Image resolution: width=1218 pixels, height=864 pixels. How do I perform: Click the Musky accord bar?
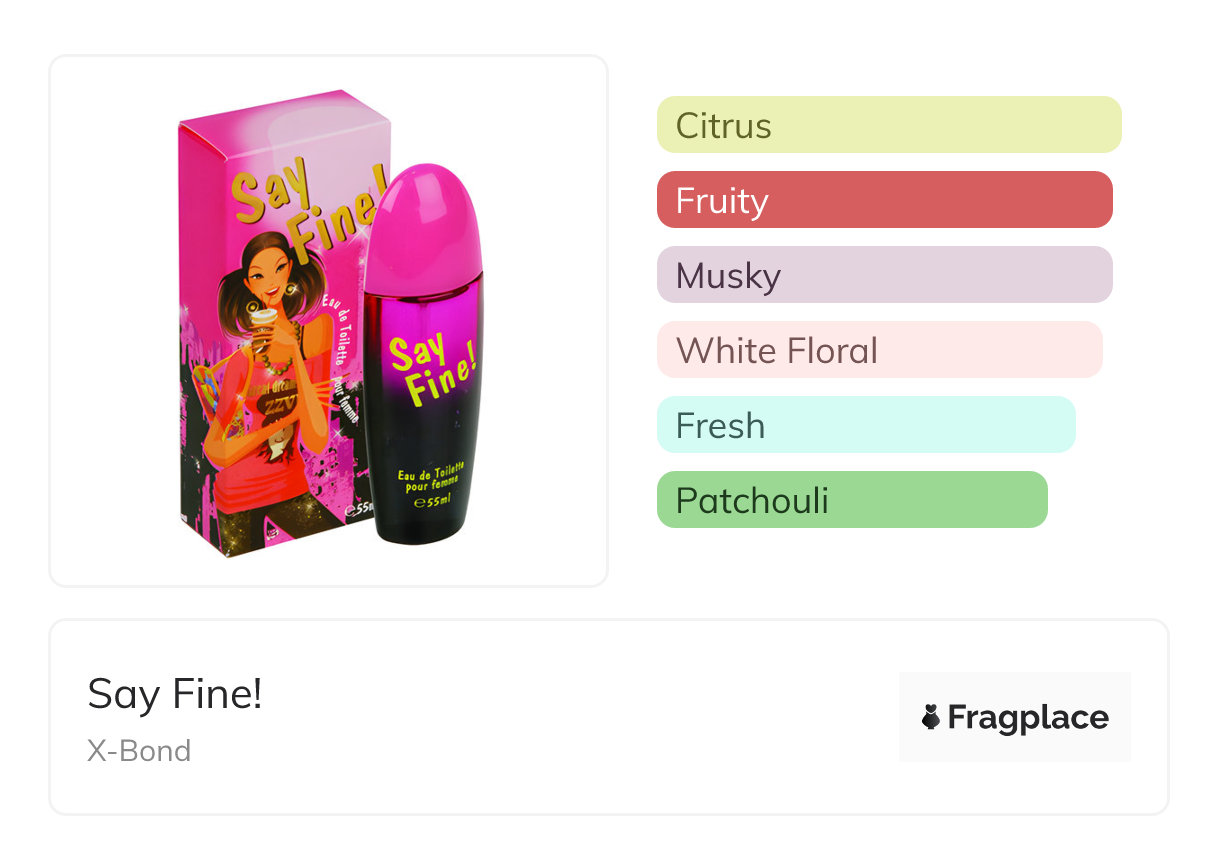884,275
